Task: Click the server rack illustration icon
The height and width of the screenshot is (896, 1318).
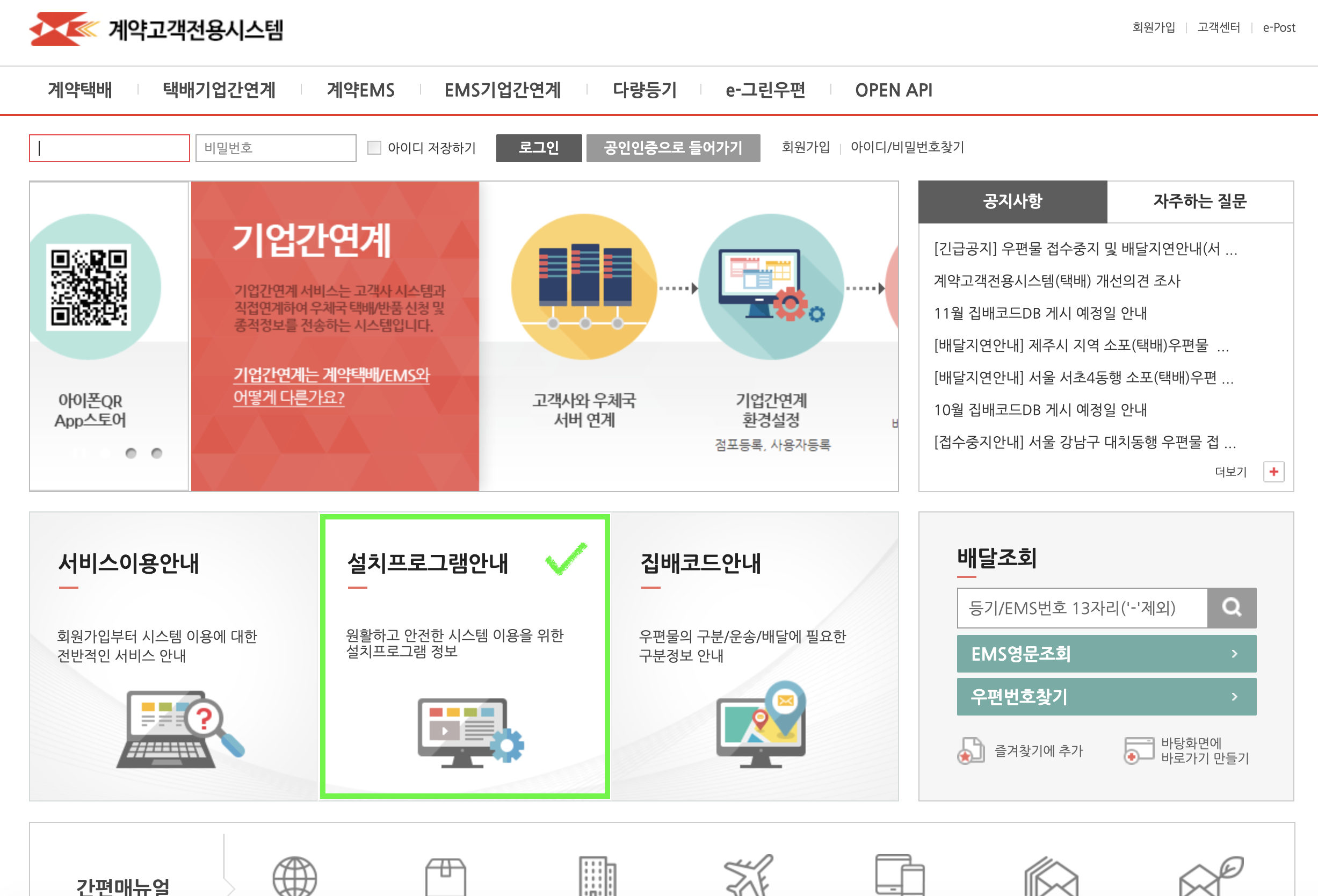Action: (584, 286)
